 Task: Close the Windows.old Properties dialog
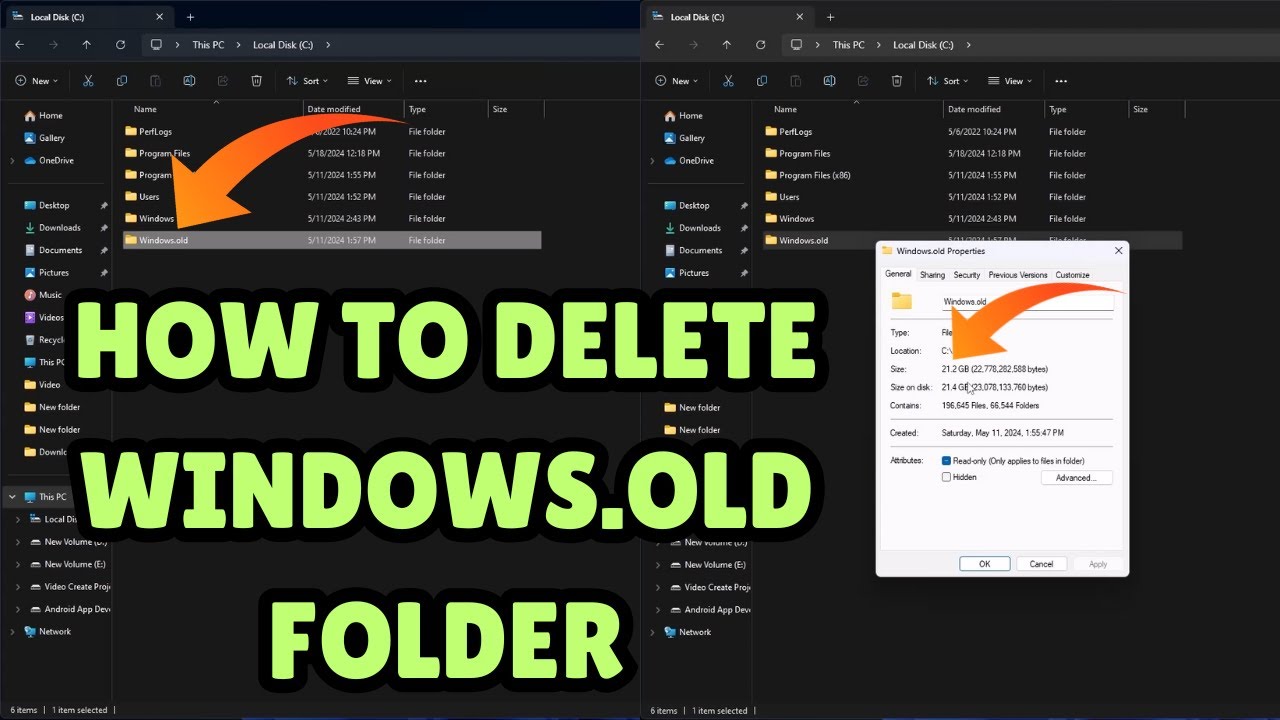pos(1118,251)
